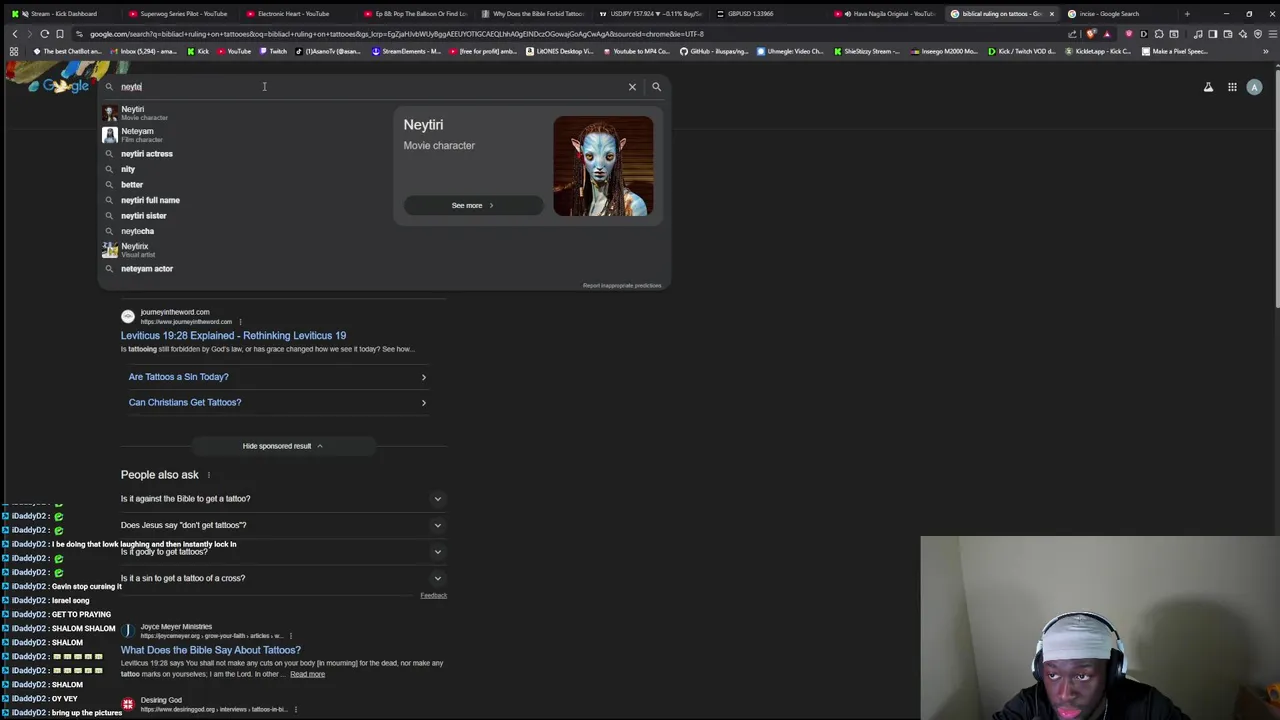Open Google apps grid
The height and width of the screenshot is (720, 1280).
[x=1232, y=87]
